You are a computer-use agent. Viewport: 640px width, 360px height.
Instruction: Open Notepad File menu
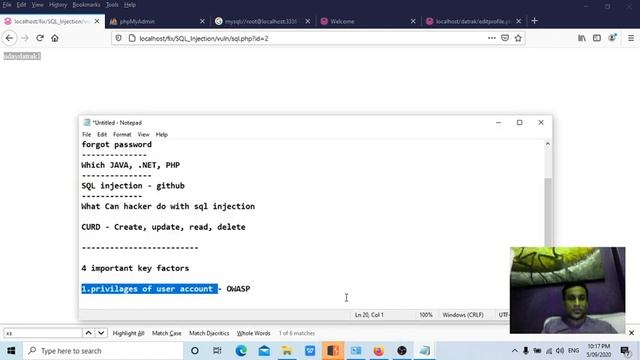[87, 134]
